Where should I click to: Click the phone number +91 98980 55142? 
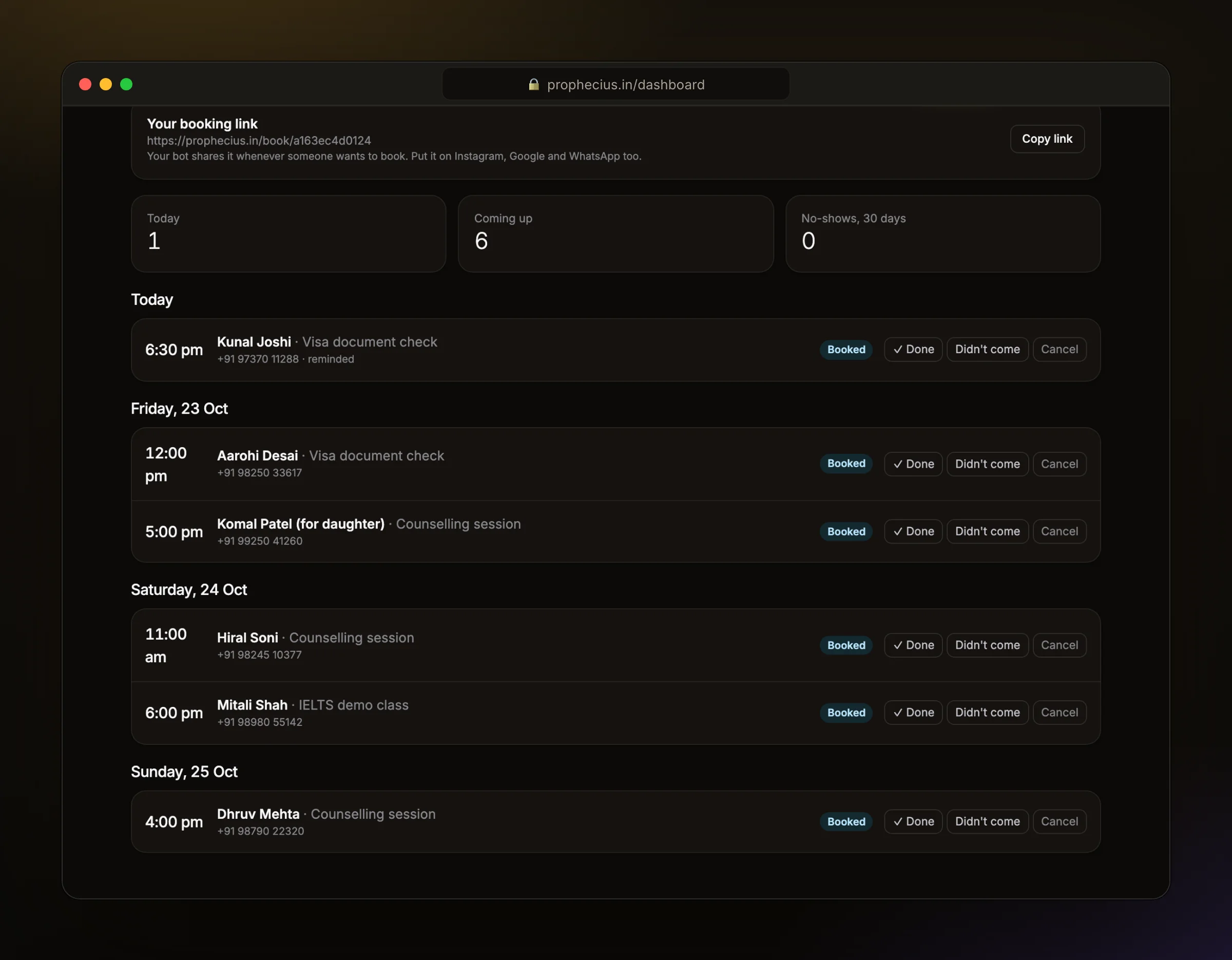[x=259, y=722]
